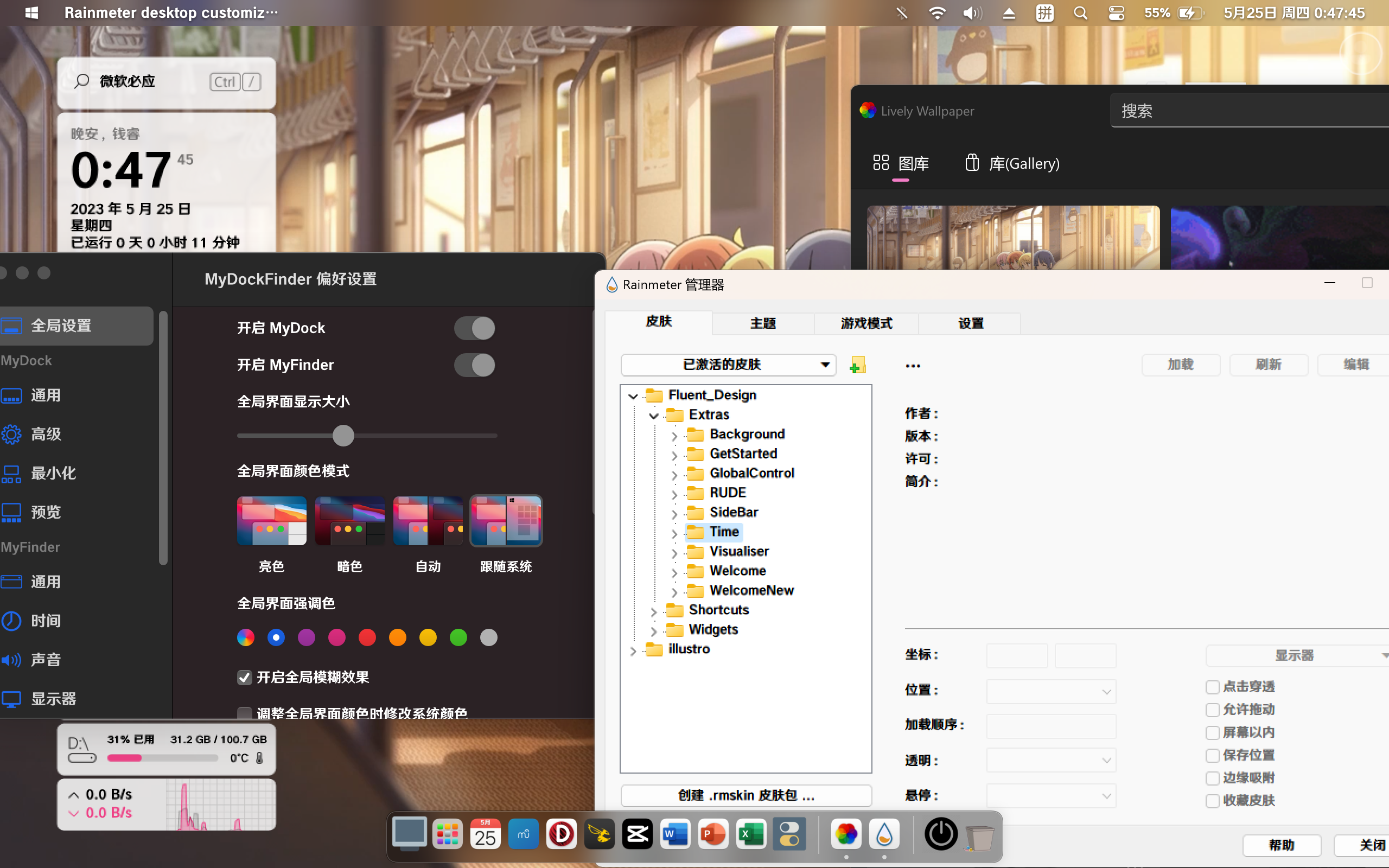The width and height of the screenshot is (1389, 868).
Task: Click the volume icon in menu bar
Action: 972,12
